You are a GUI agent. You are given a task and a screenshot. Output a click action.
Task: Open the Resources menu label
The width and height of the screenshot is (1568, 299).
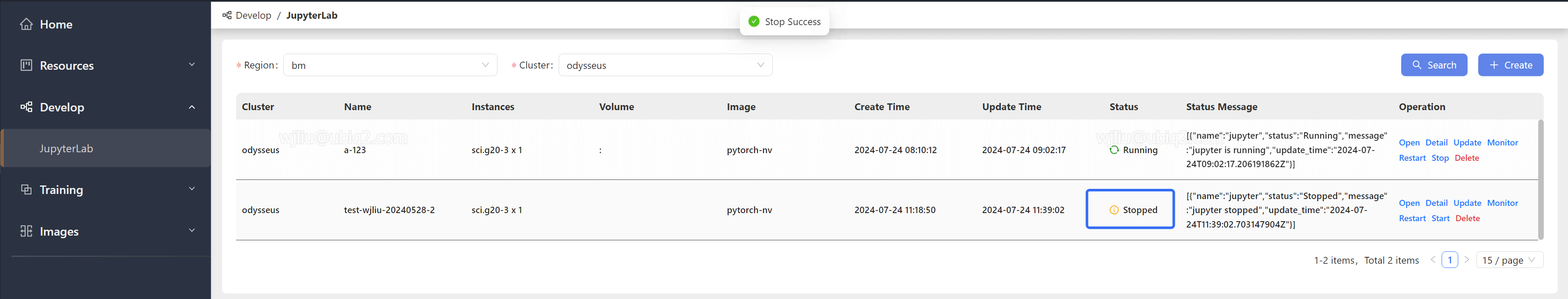pyautogui.click(x=67, y=65)
